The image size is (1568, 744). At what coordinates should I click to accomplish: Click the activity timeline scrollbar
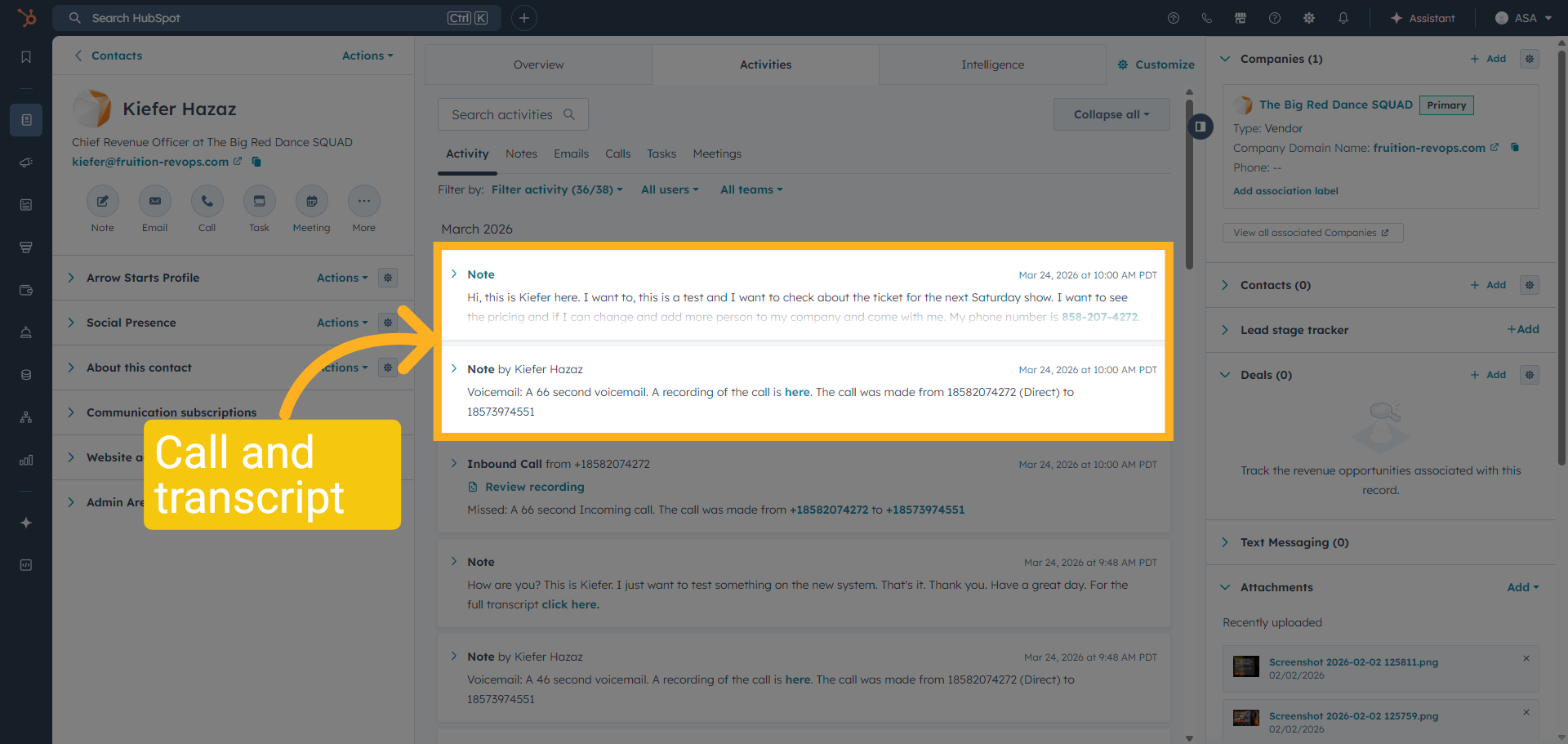(x=1189, y=185)
